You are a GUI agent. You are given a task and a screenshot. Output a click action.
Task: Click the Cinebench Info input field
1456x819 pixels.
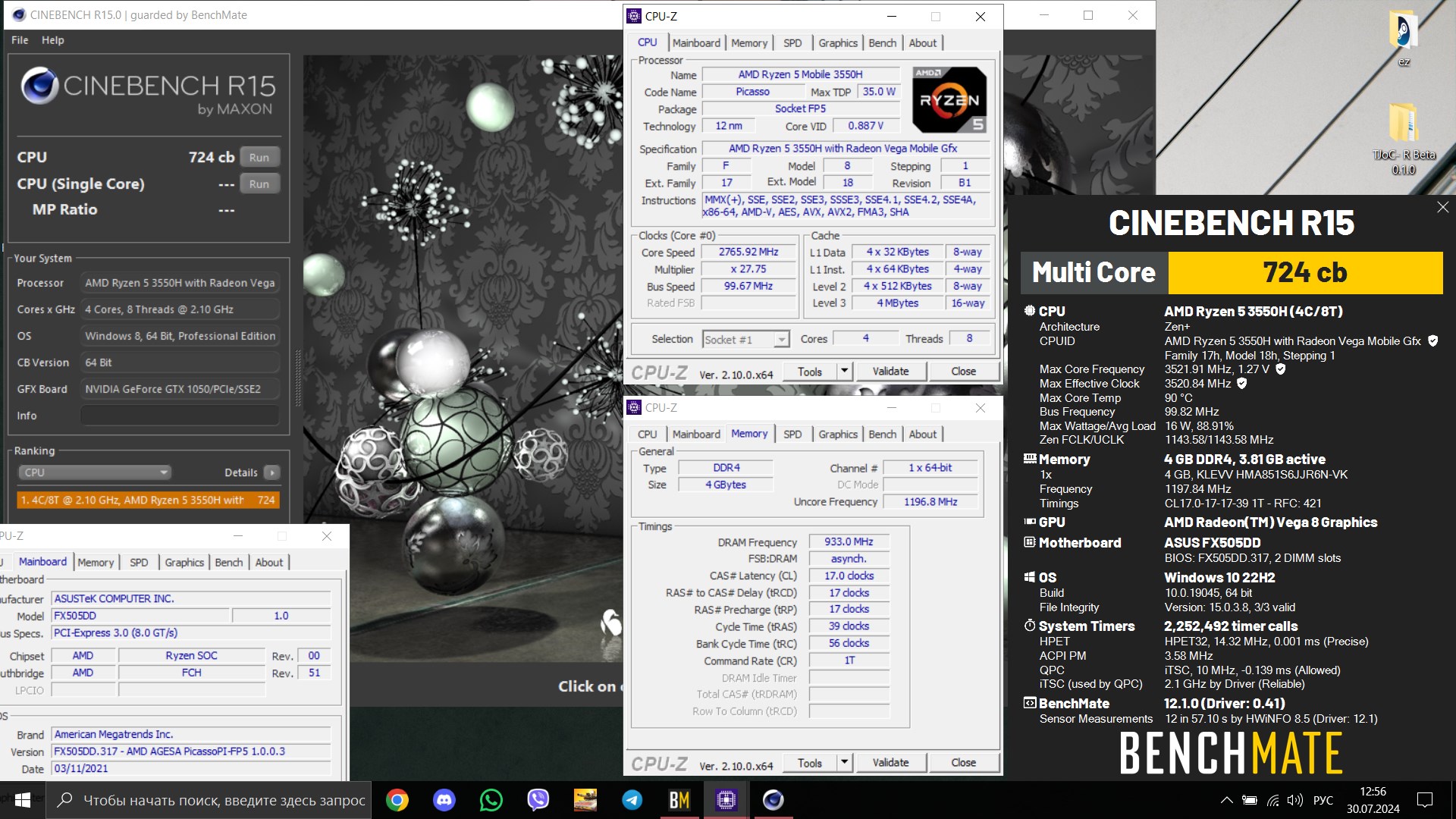pos(180,416)
